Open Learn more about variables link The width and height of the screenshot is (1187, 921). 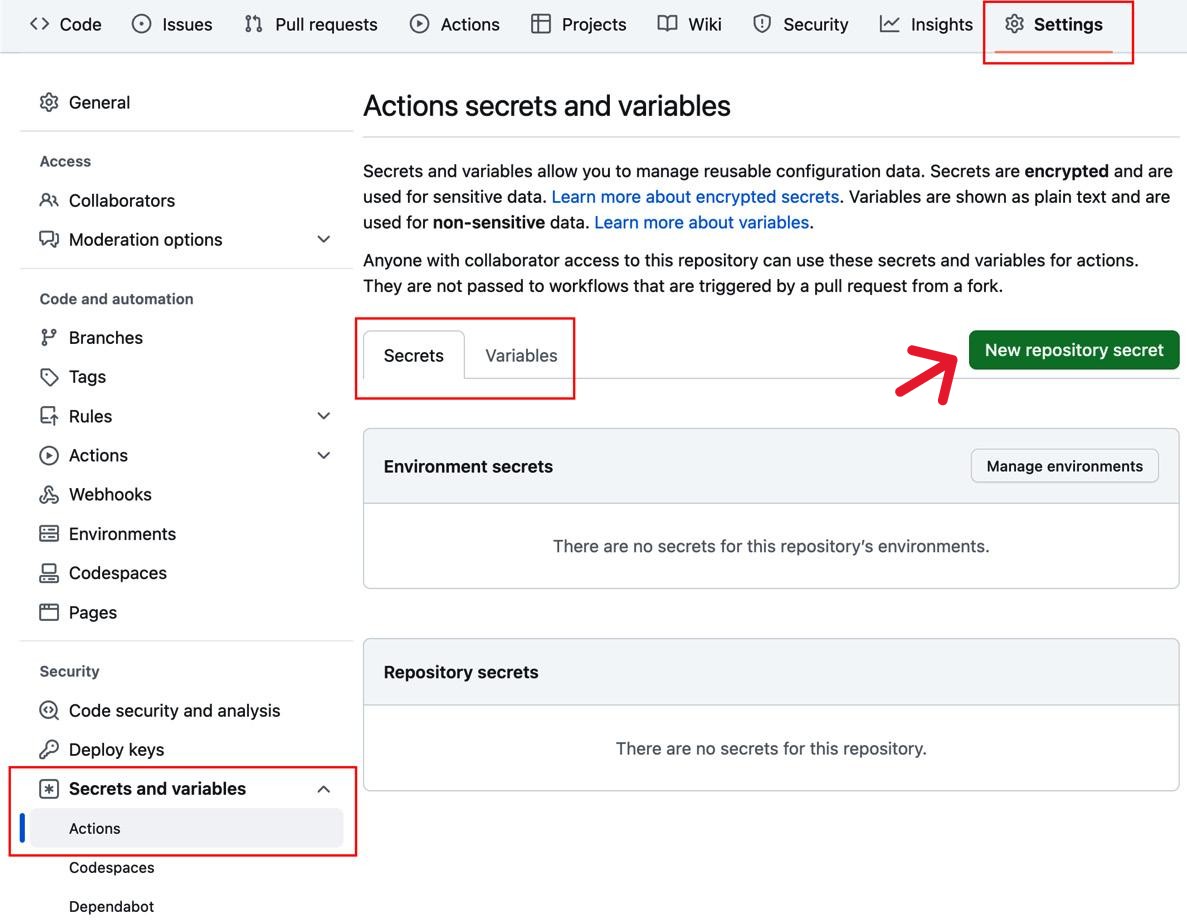(x=702, y=222)
